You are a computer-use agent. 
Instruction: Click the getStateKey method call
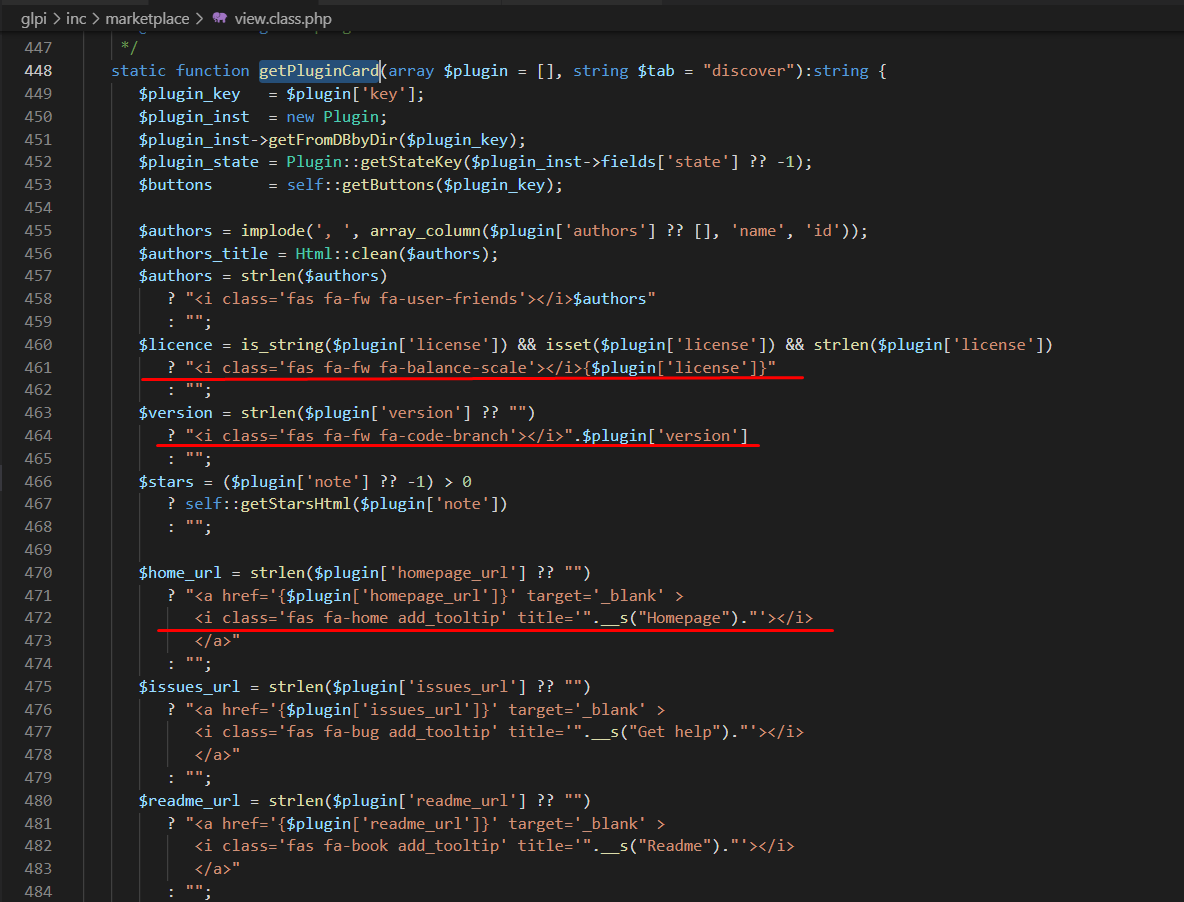tap(411, 162)
